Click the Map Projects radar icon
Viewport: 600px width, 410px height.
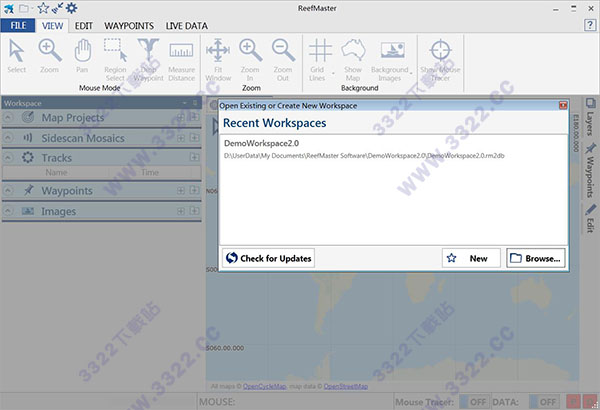coord(28,117)
